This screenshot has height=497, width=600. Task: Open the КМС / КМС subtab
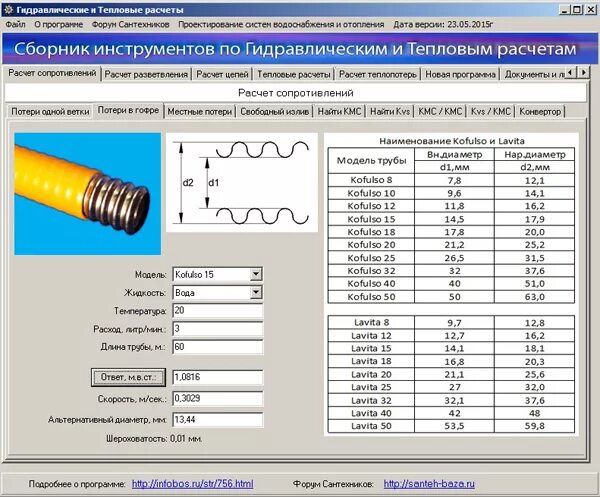pos(440,112)
